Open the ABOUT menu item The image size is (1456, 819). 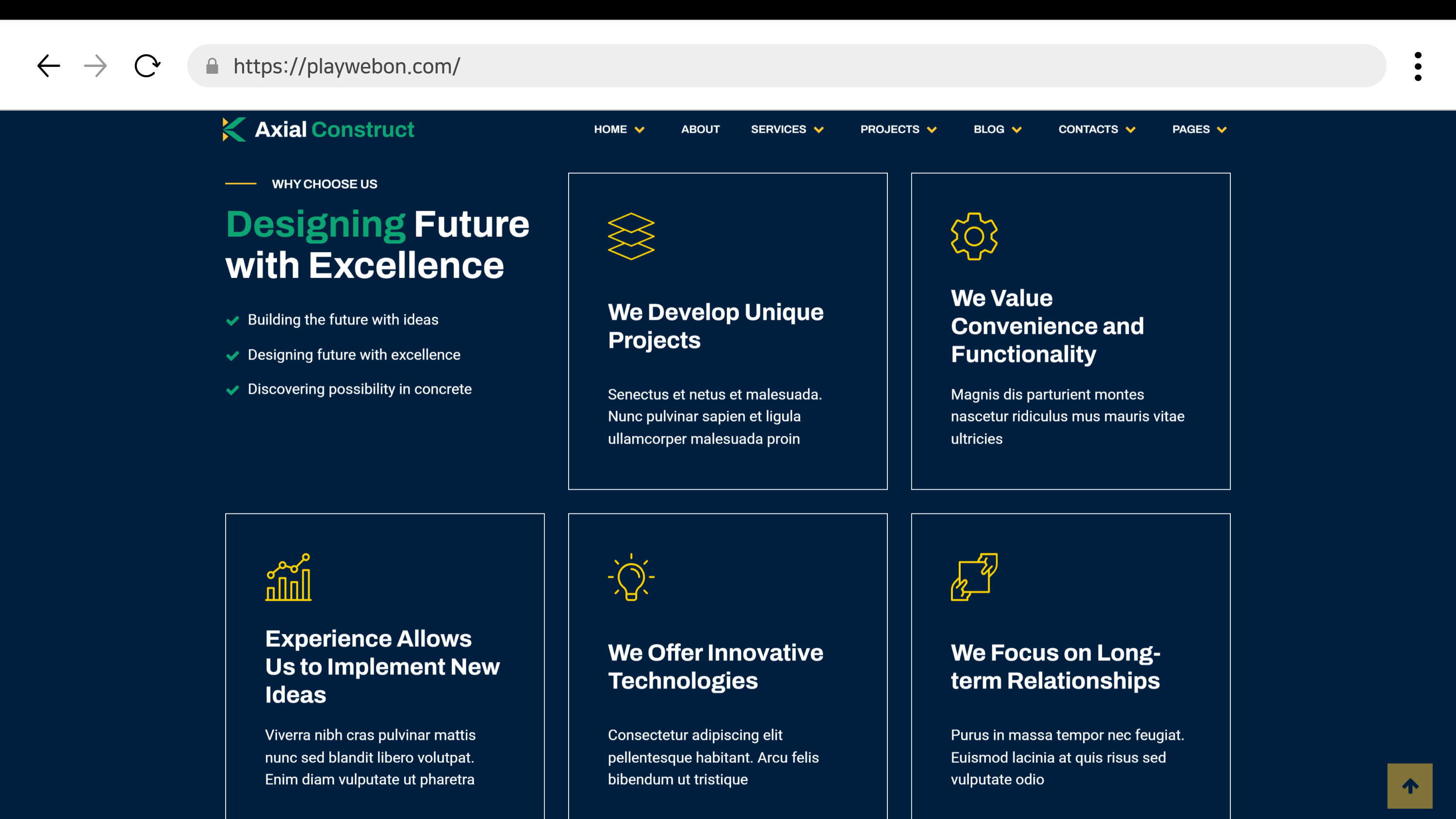700,130
